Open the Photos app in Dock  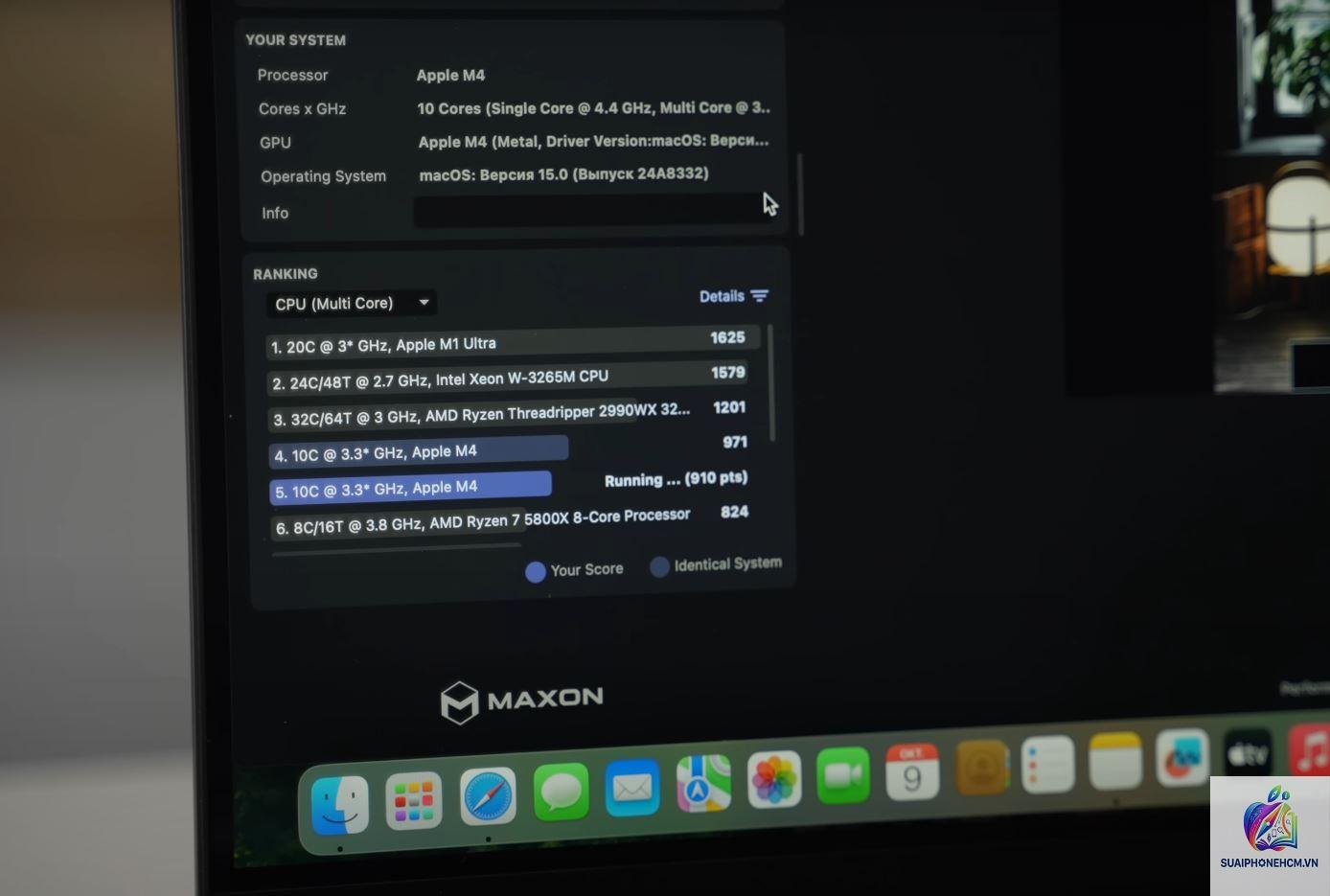[774, 778]
